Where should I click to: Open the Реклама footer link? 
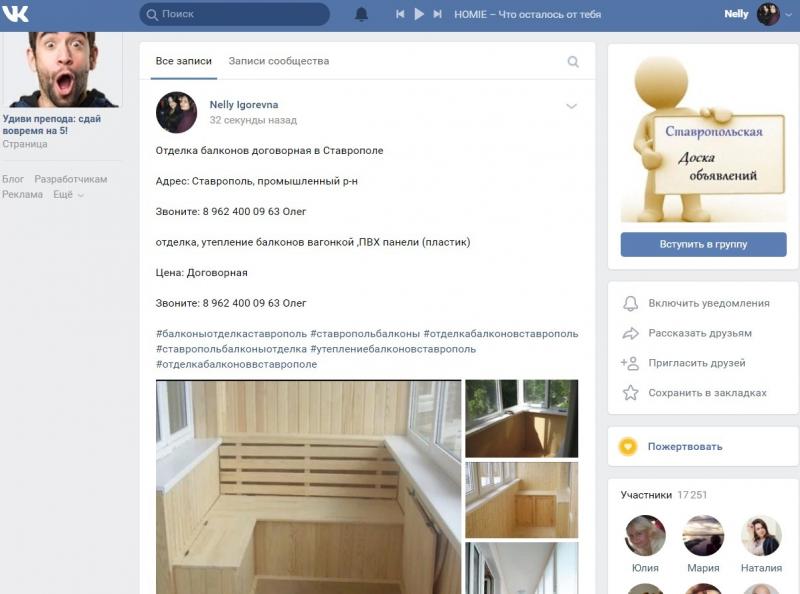tap(22, 194)
